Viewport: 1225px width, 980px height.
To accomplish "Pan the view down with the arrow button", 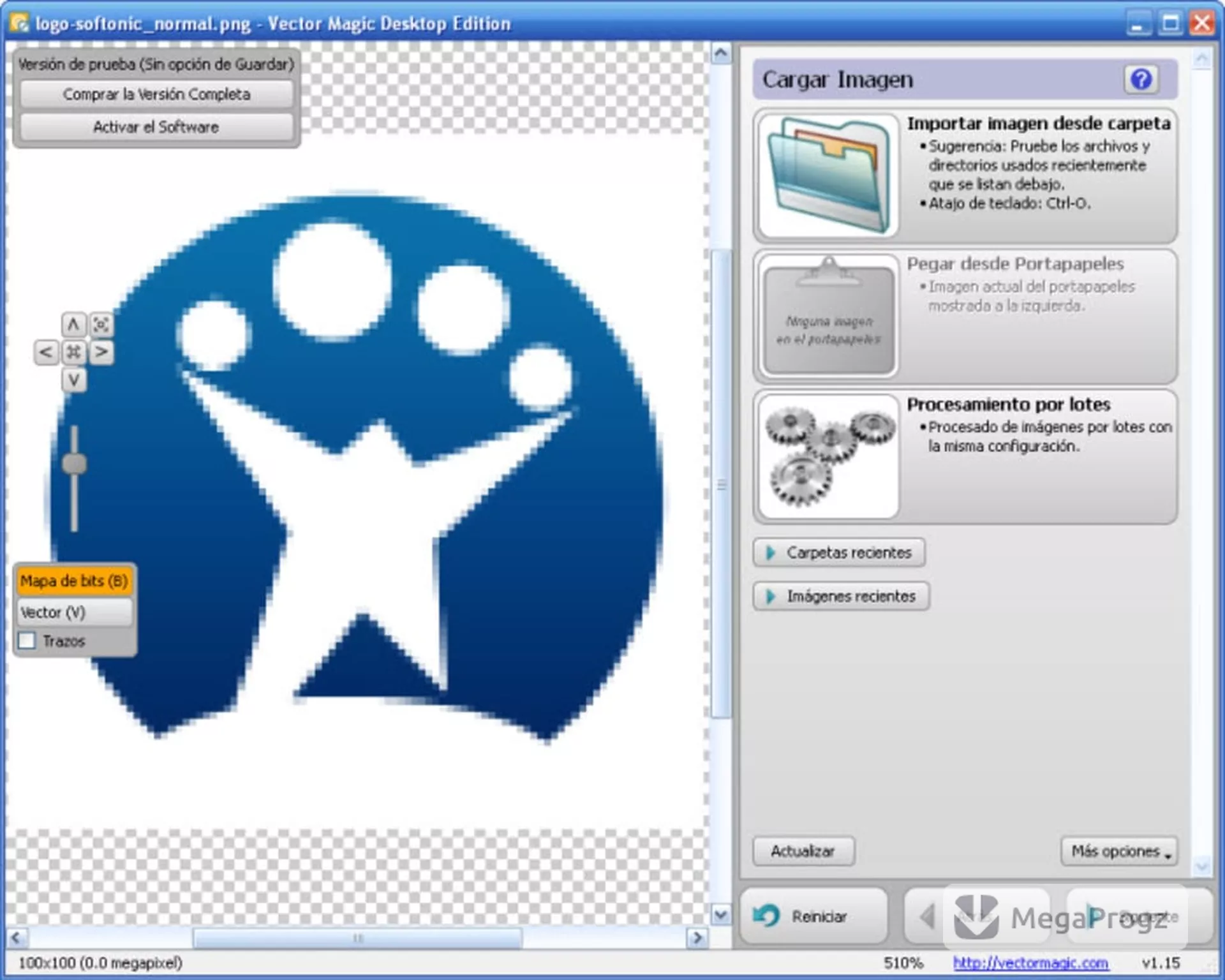I will click(73, 380).
